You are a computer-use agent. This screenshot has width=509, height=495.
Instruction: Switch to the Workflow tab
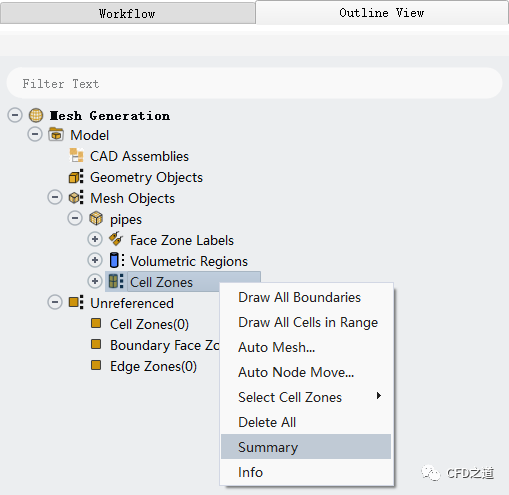point(128,13)
